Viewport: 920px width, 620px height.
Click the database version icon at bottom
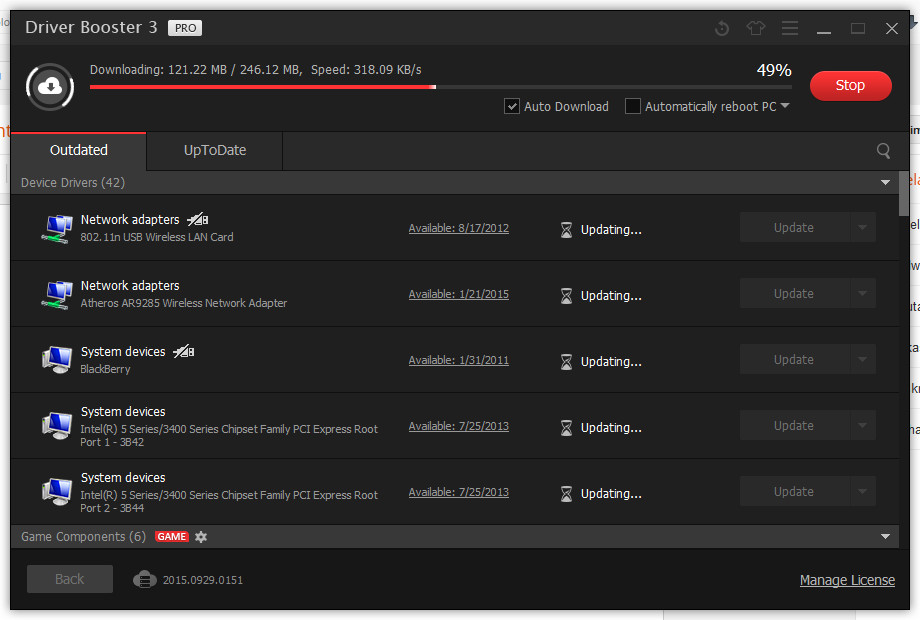144,580
